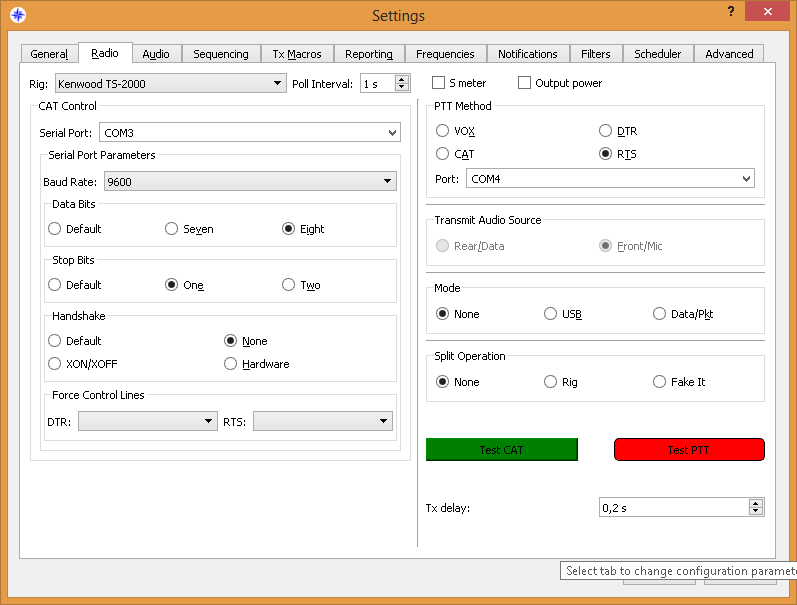Open the Rig dropdown showing Kenwood TS-2000
The height and width of the screenshot is (605, 797).
pos(170,84)
